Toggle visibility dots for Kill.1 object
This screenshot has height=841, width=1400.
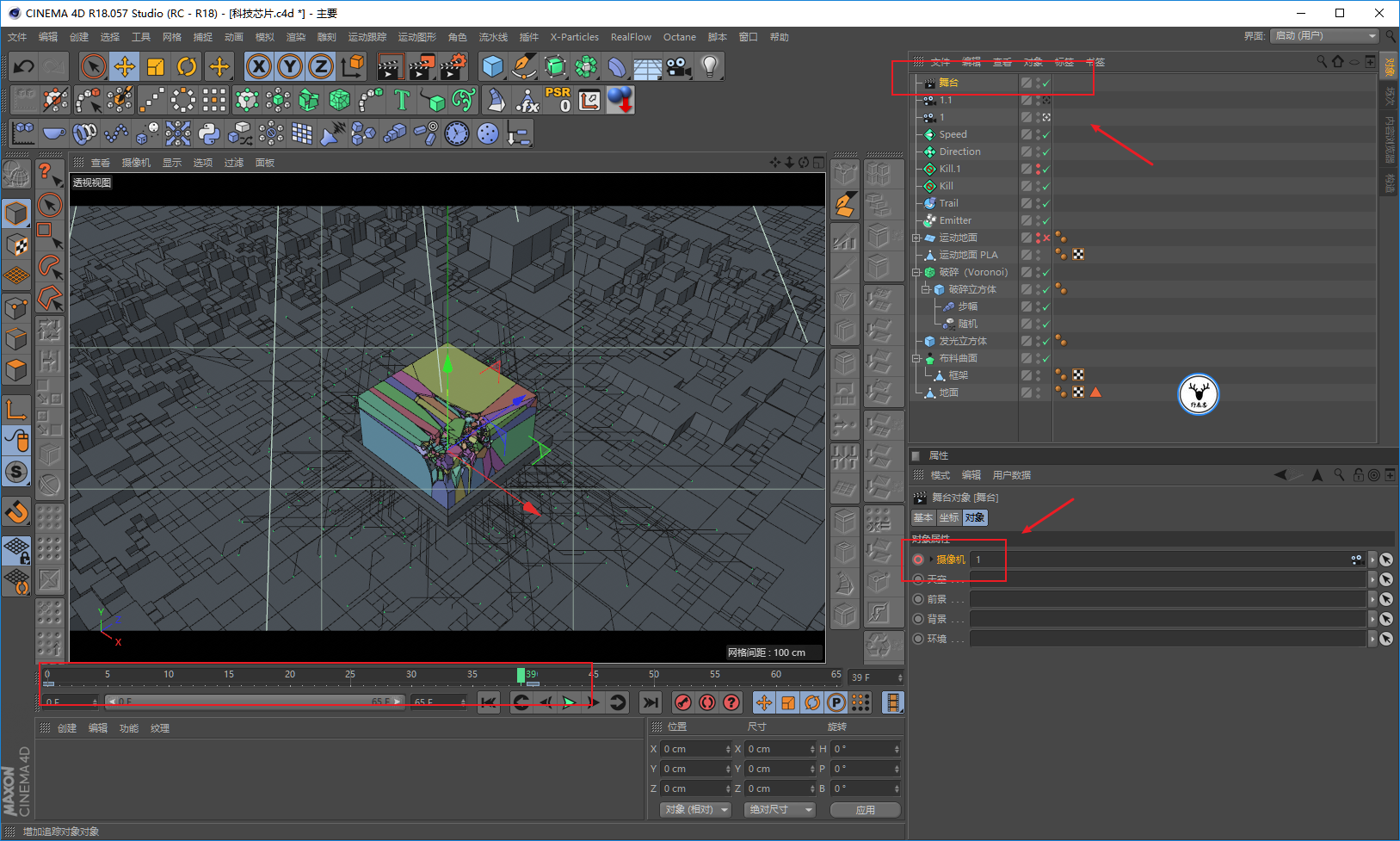point(1039,169)
